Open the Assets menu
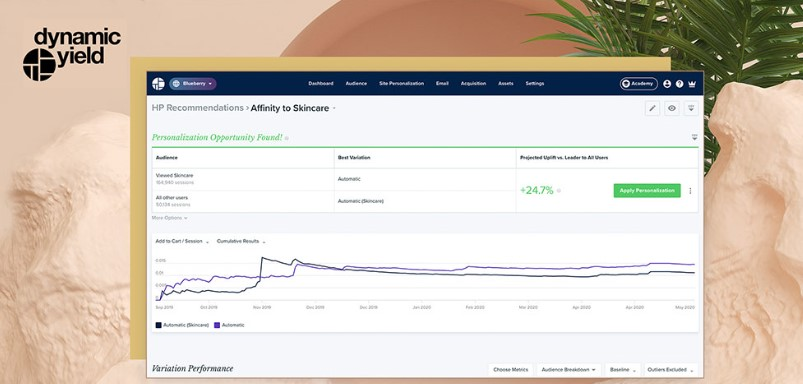 tap(505, 83)
